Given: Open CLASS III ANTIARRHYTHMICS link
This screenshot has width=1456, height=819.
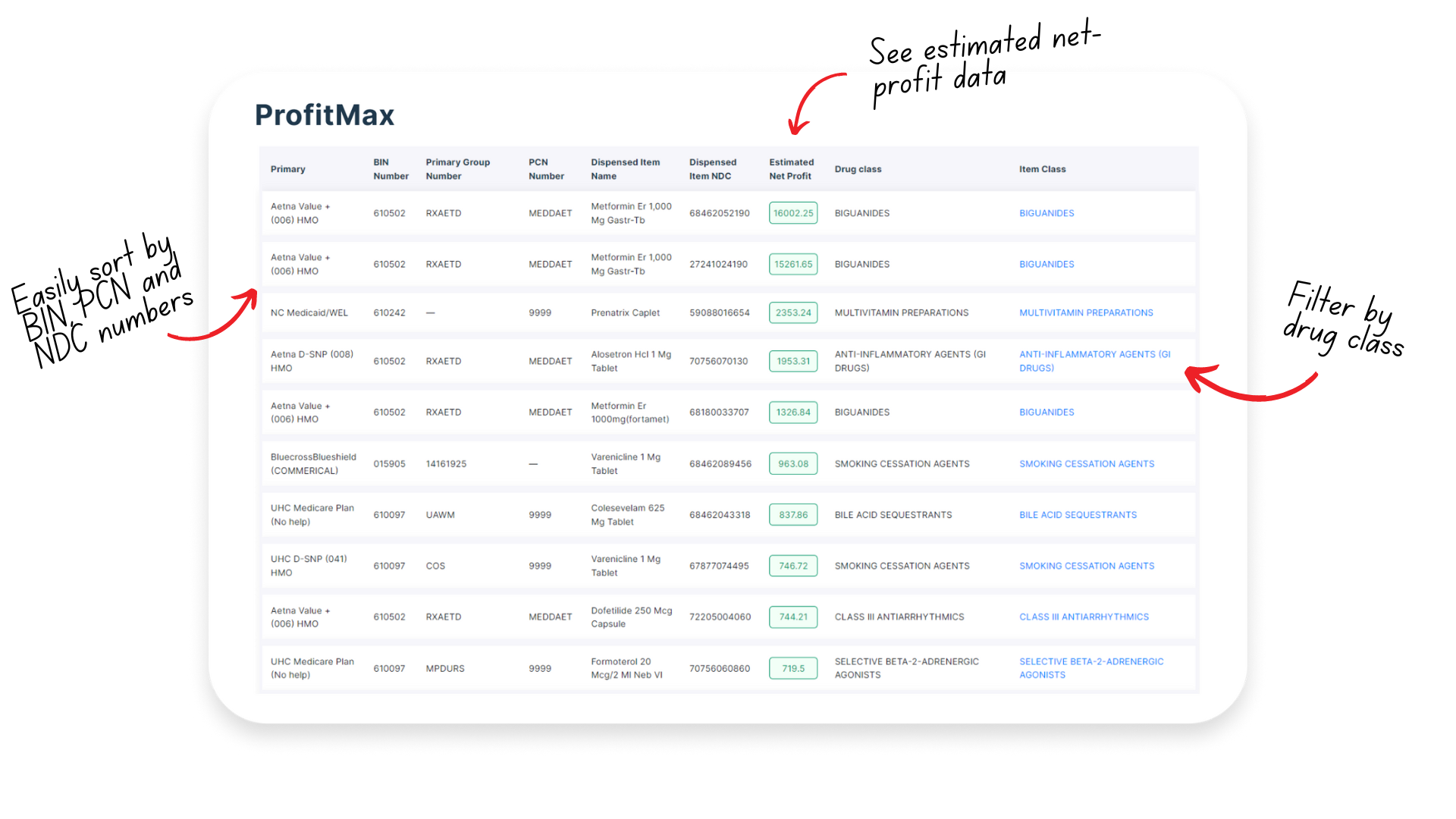Looking at the screenshot, I should coord(1083,617).
